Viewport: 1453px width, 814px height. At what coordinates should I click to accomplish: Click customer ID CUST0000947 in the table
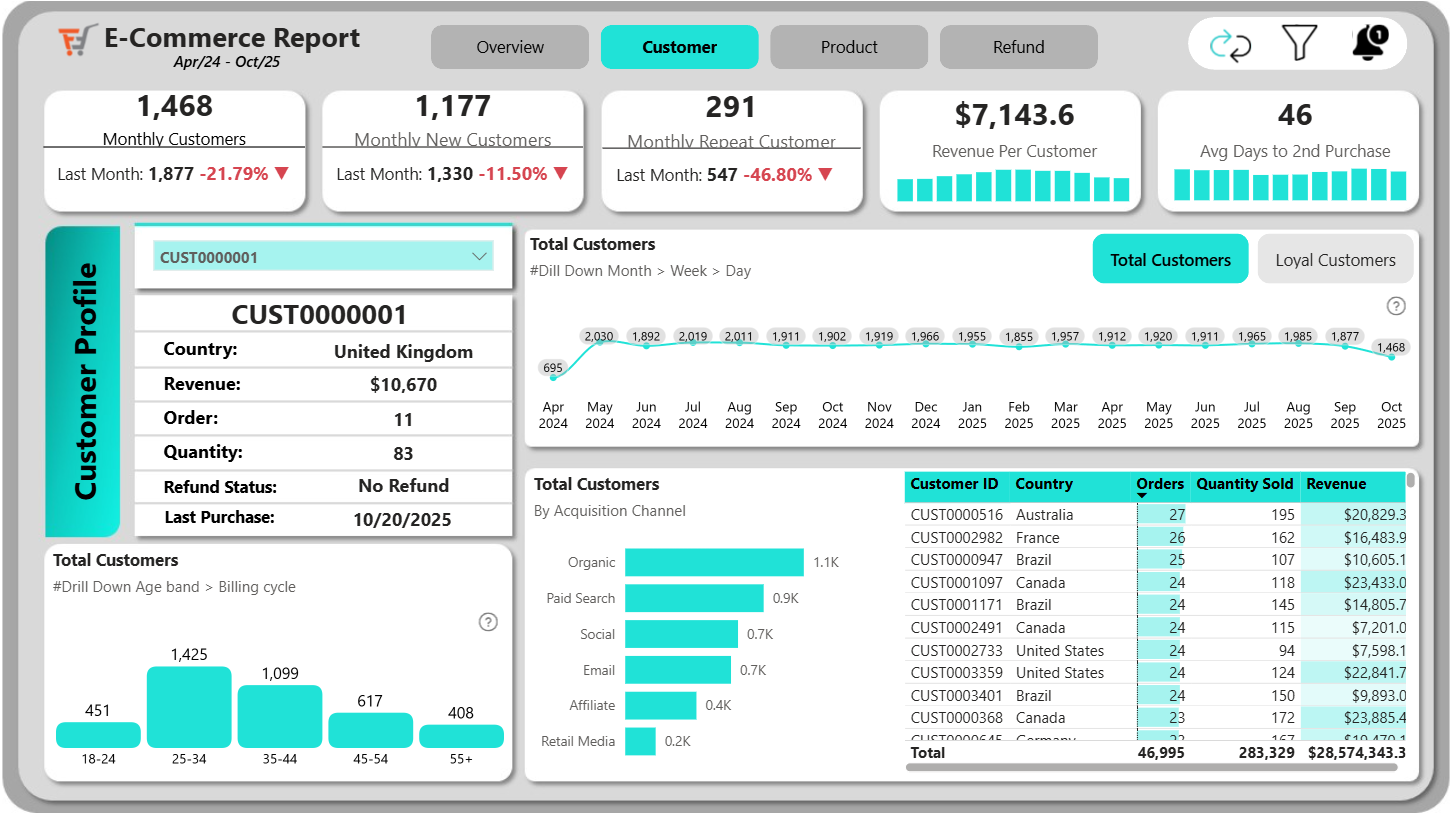[x=955, y=560]
